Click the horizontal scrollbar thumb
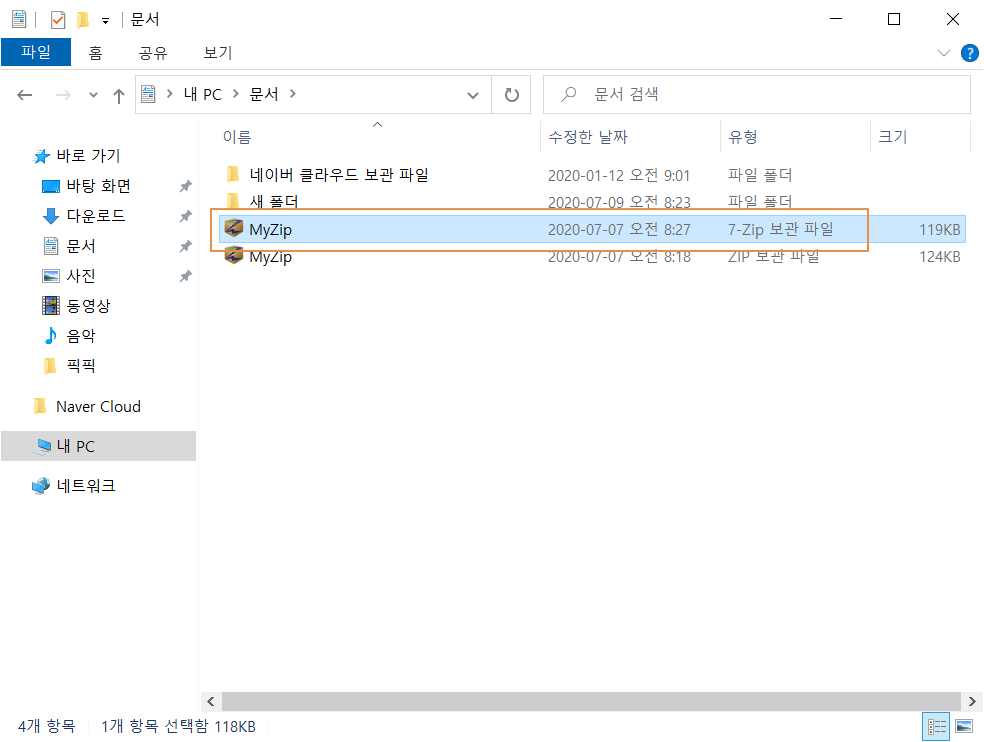Screen dimensions: 984x742 [x=591, y=701]
